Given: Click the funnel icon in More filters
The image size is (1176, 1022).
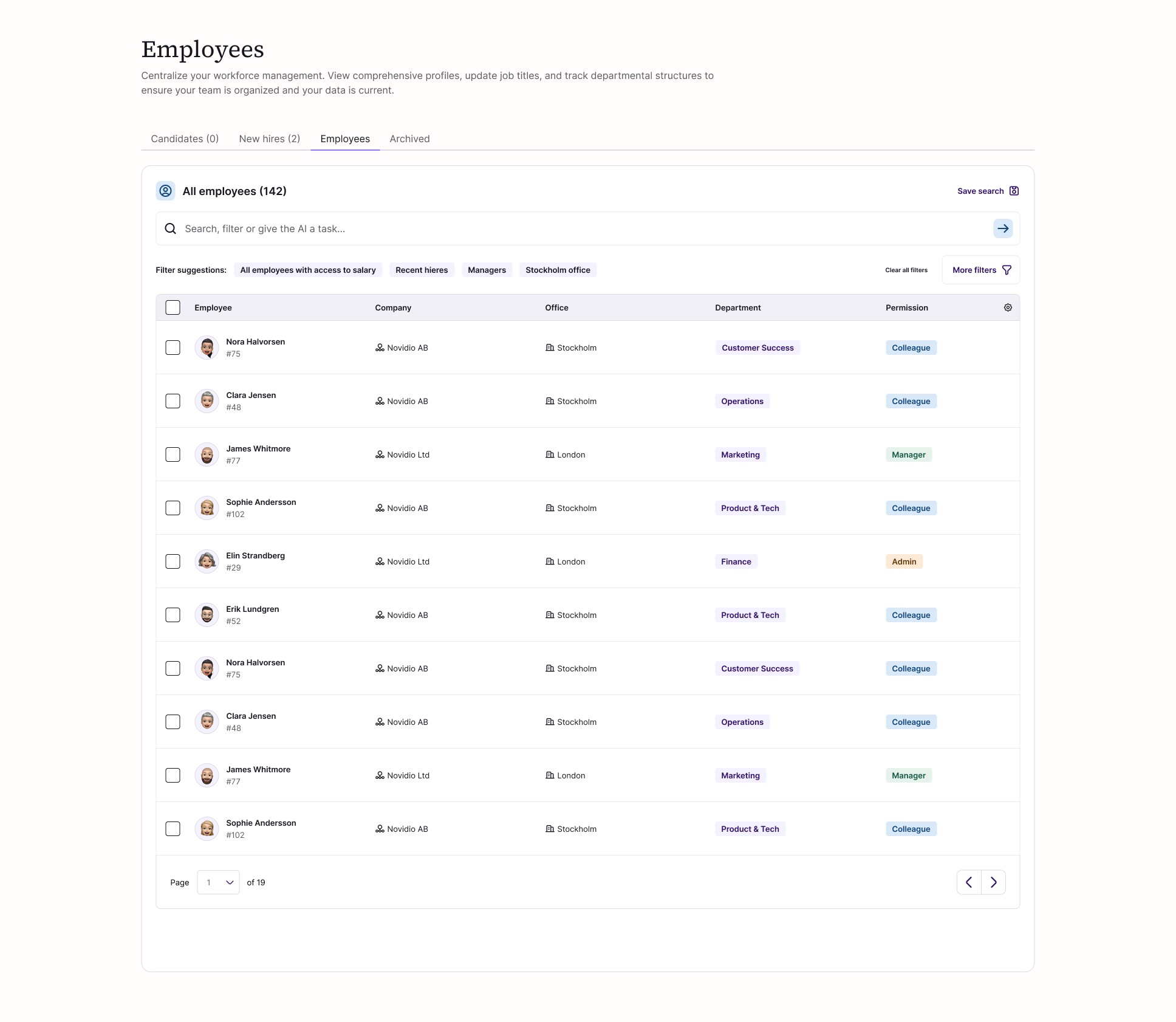Looking at the screenshot, I should click(1007, 270).
